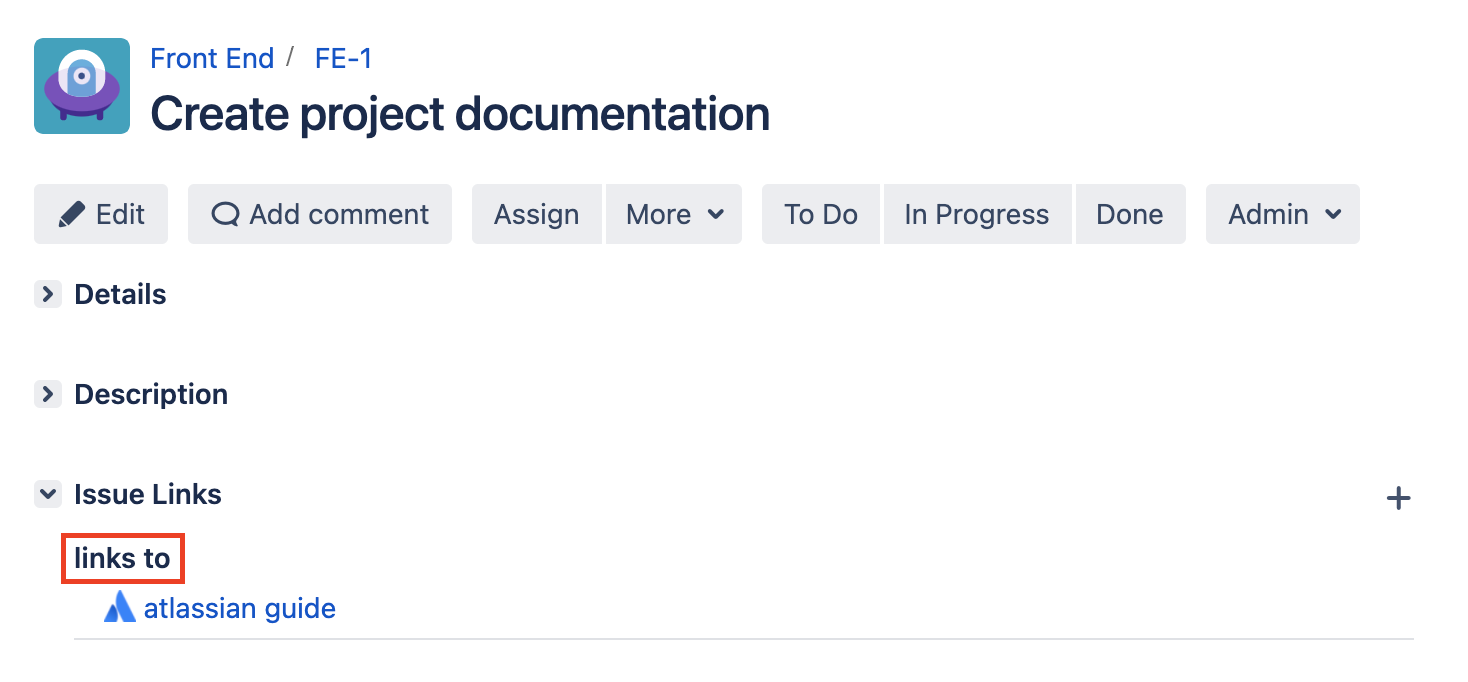1468x682 pixels.
Task: Click the Assign button
Action: coord(537,214)
